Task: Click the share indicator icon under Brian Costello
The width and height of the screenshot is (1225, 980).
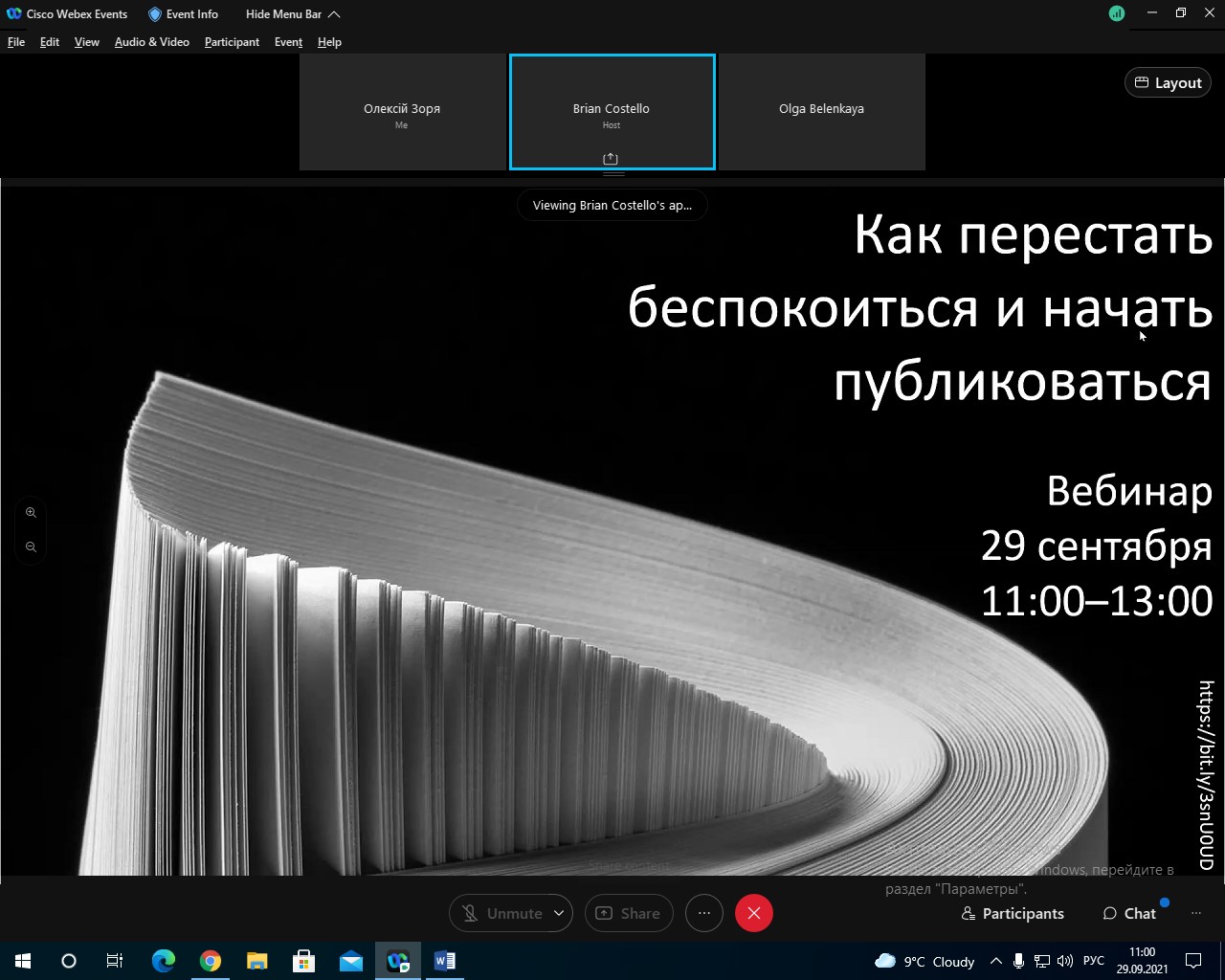Action: pos(611,159)
